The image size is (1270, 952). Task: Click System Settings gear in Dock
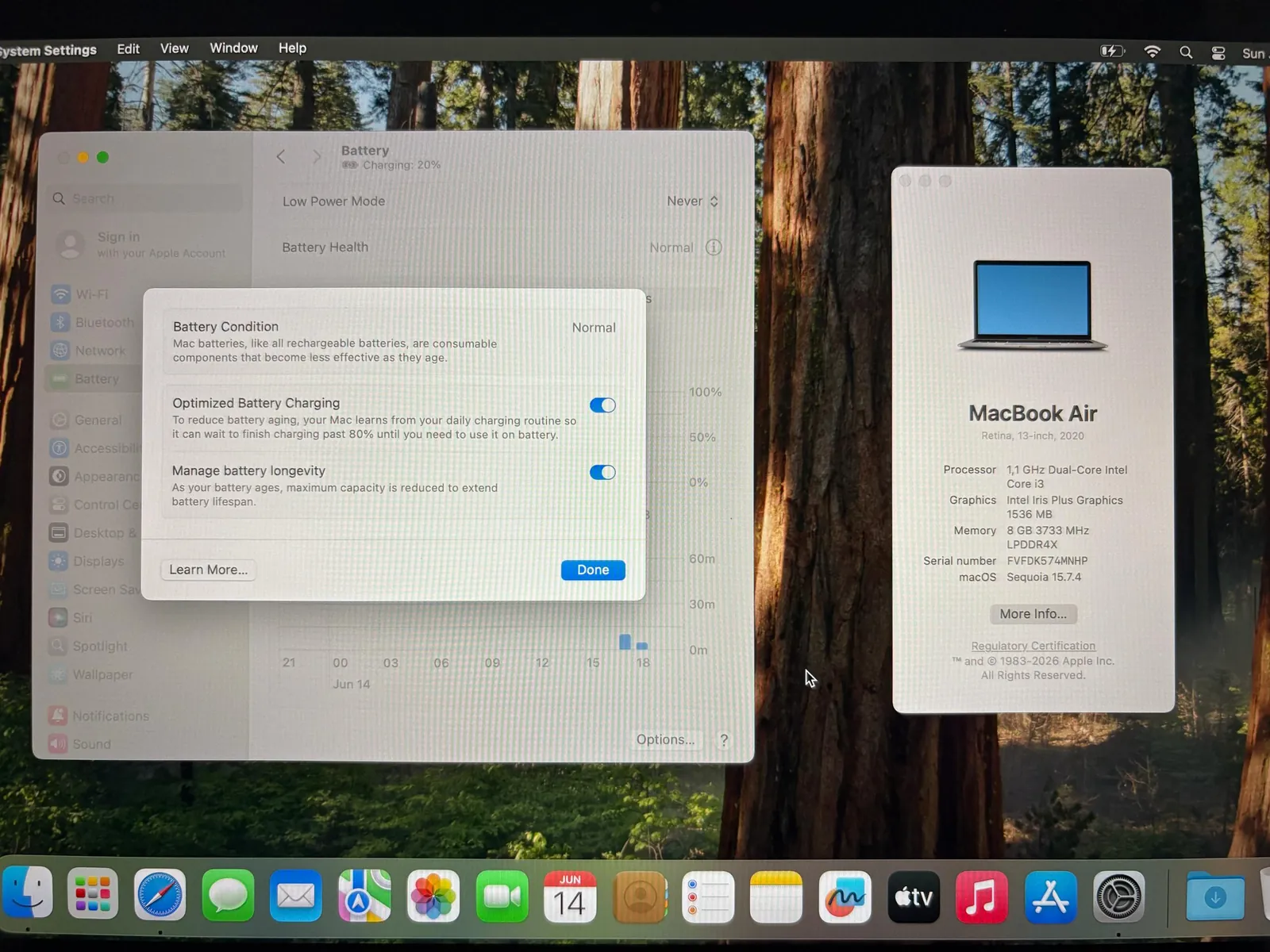(1119, 897)
